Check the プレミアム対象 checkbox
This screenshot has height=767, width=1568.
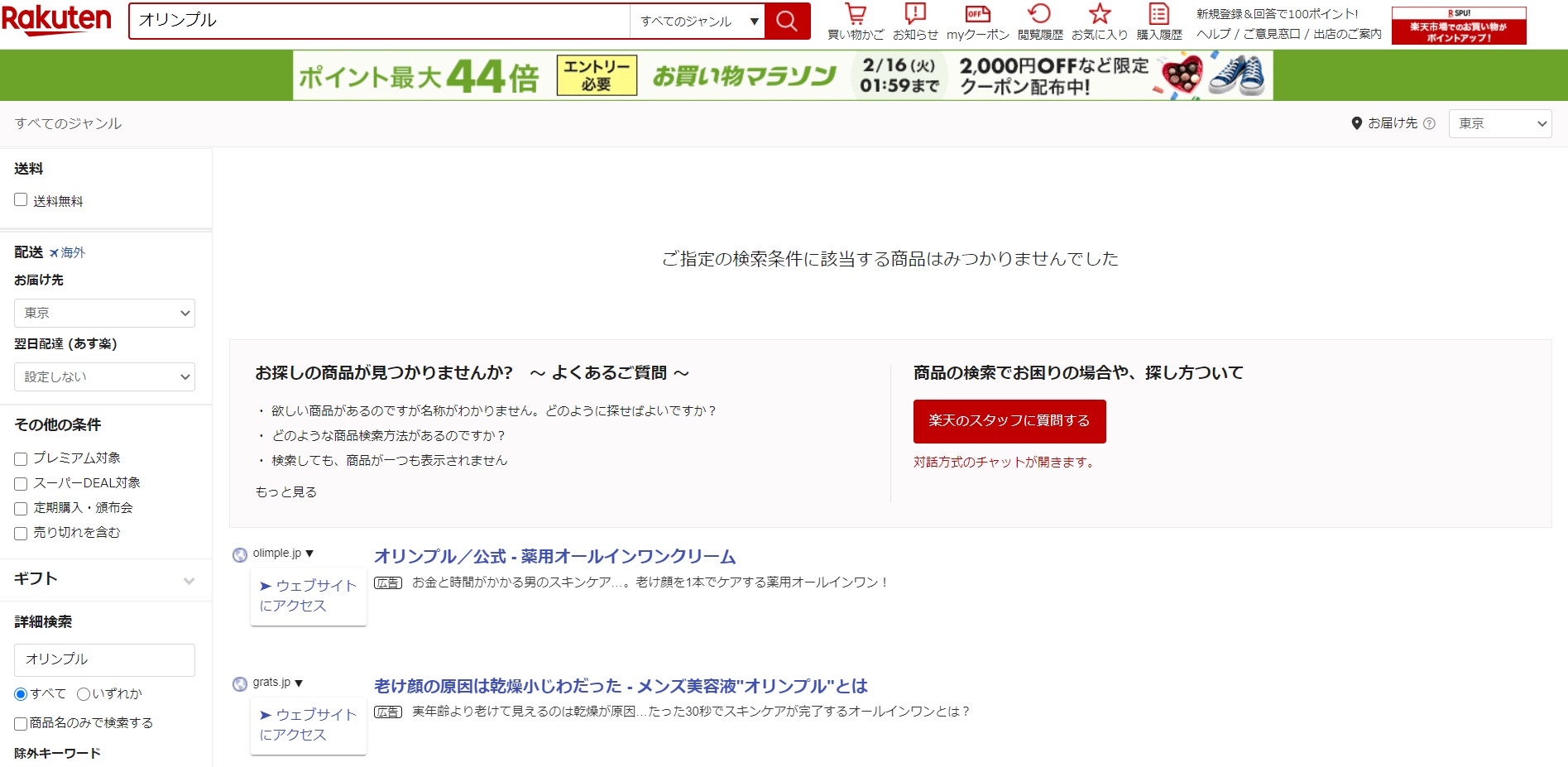click(x=21, y=459)
